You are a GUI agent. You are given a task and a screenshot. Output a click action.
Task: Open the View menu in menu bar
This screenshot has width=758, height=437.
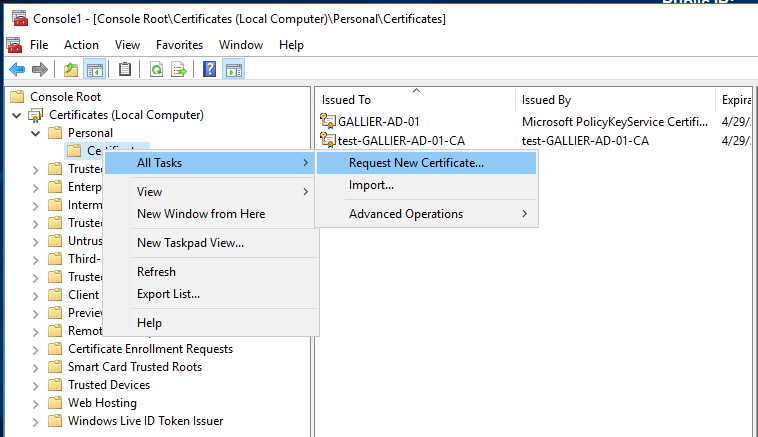127,45
